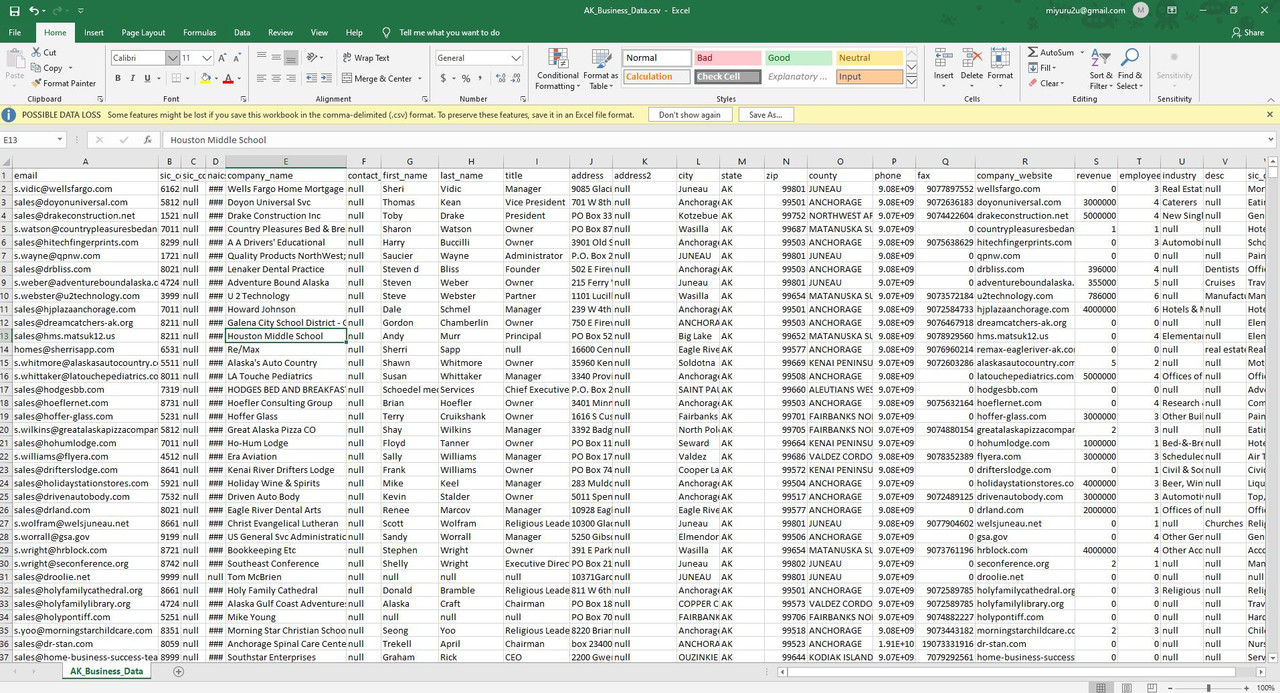
Task: Toggle Wrap Text
Action: point(364,58)
